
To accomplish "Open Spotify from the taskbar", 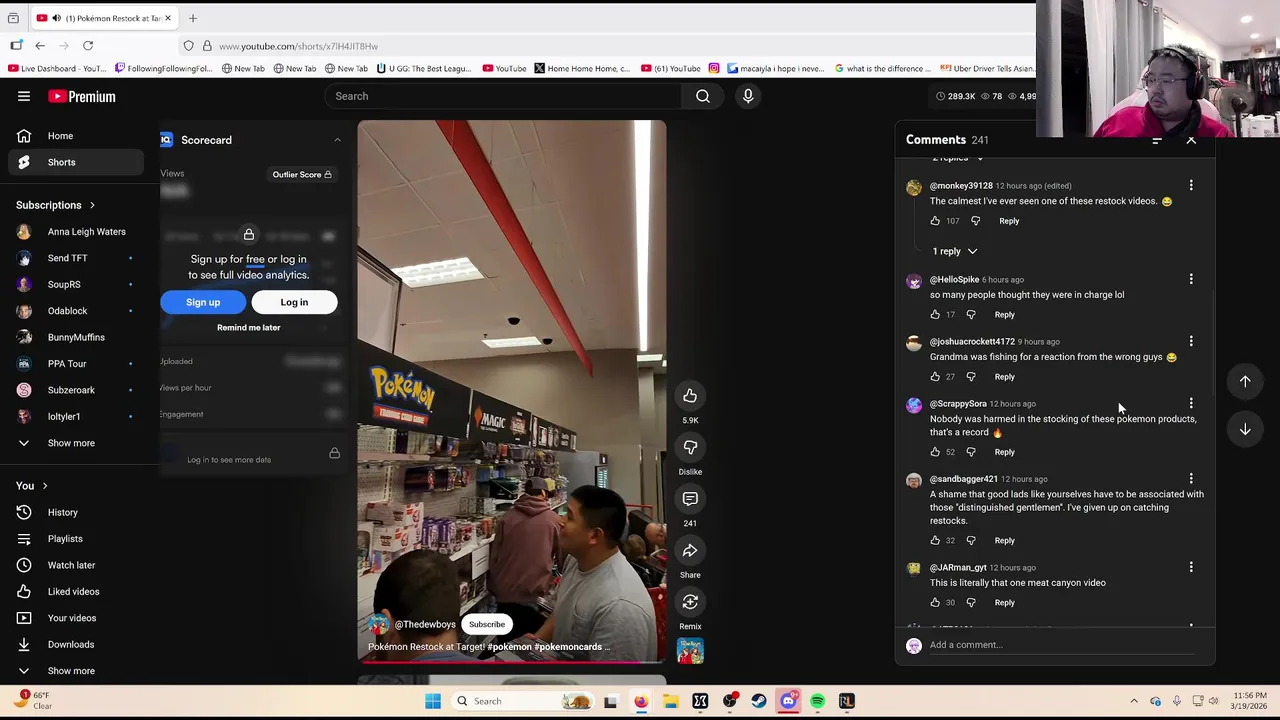I will [x=818, y=701].
